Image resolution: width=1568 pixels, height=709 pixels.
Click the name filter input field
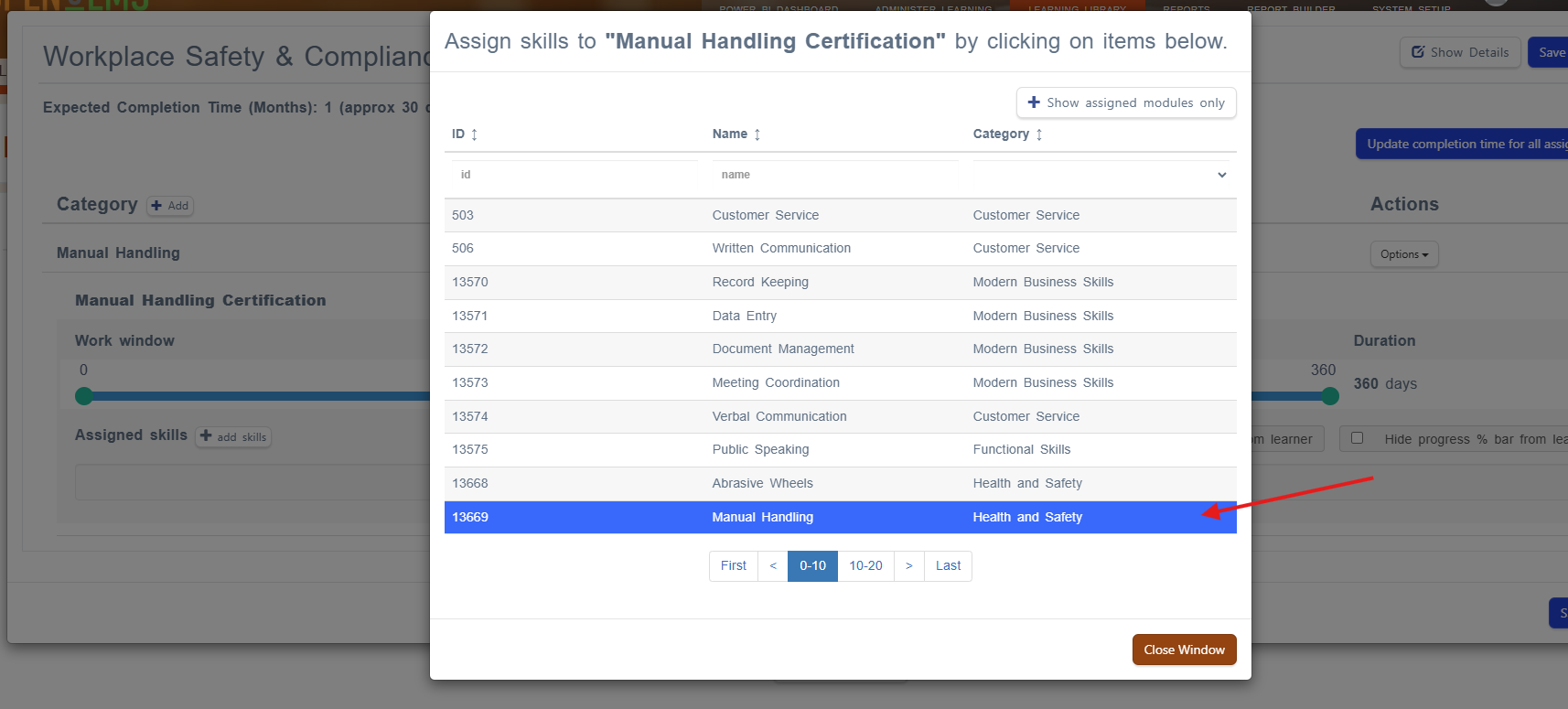[835, 175]
